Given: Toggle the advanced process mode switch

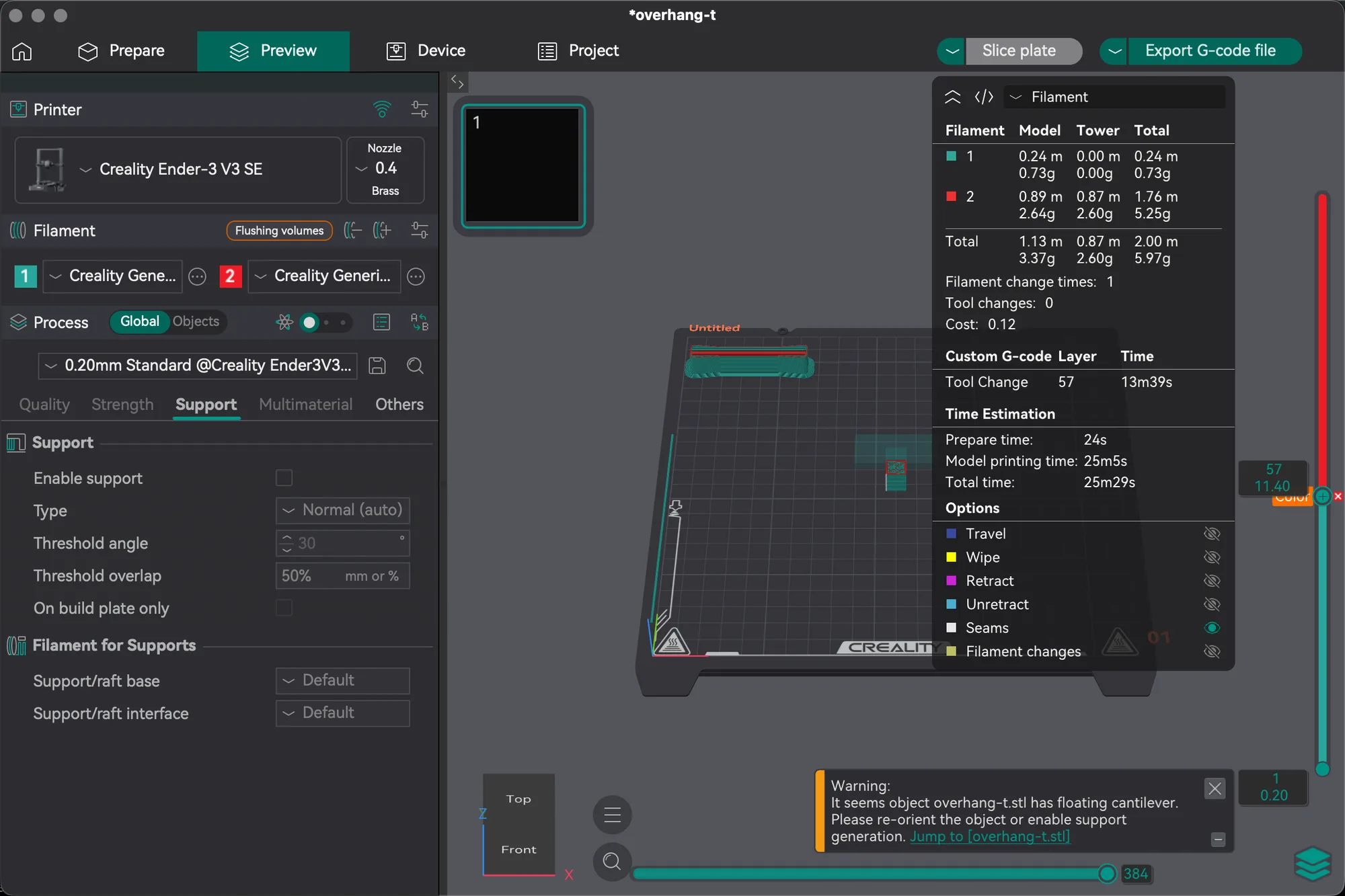Looking at the screenshot, I should [327, 323].
